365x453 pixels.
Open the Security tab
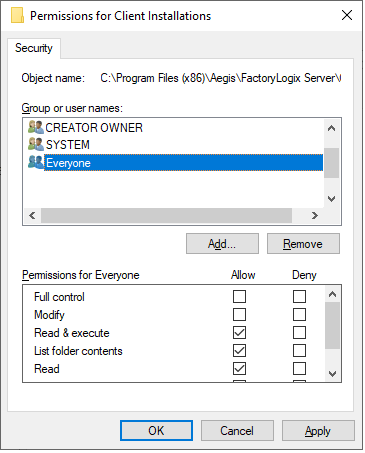click(34, 48)
